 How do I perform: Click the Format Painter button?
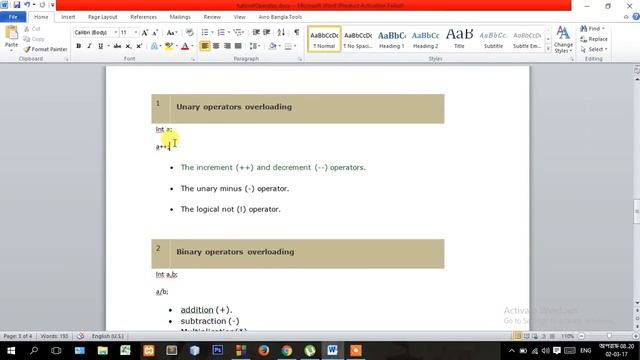(x=45, y=49)
